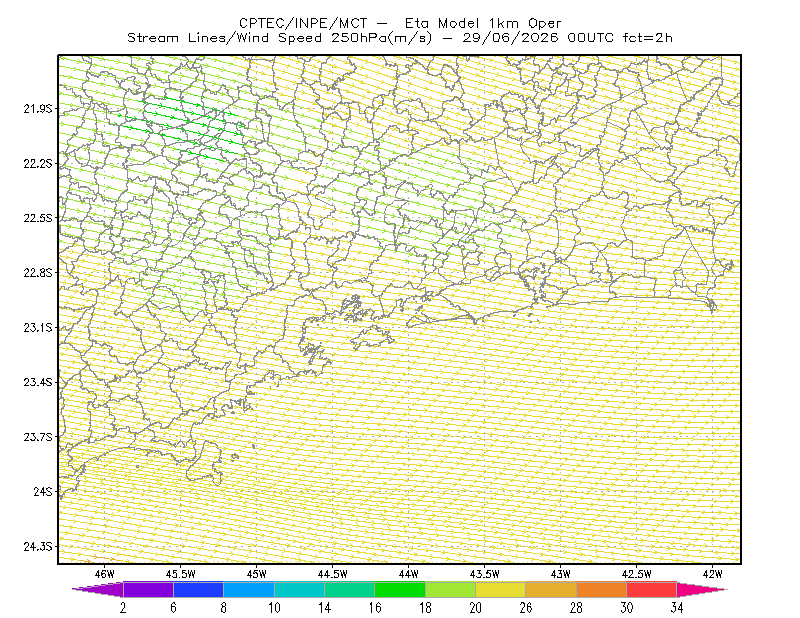Select the cyan 10-14 legend swatch

(299, 589)
